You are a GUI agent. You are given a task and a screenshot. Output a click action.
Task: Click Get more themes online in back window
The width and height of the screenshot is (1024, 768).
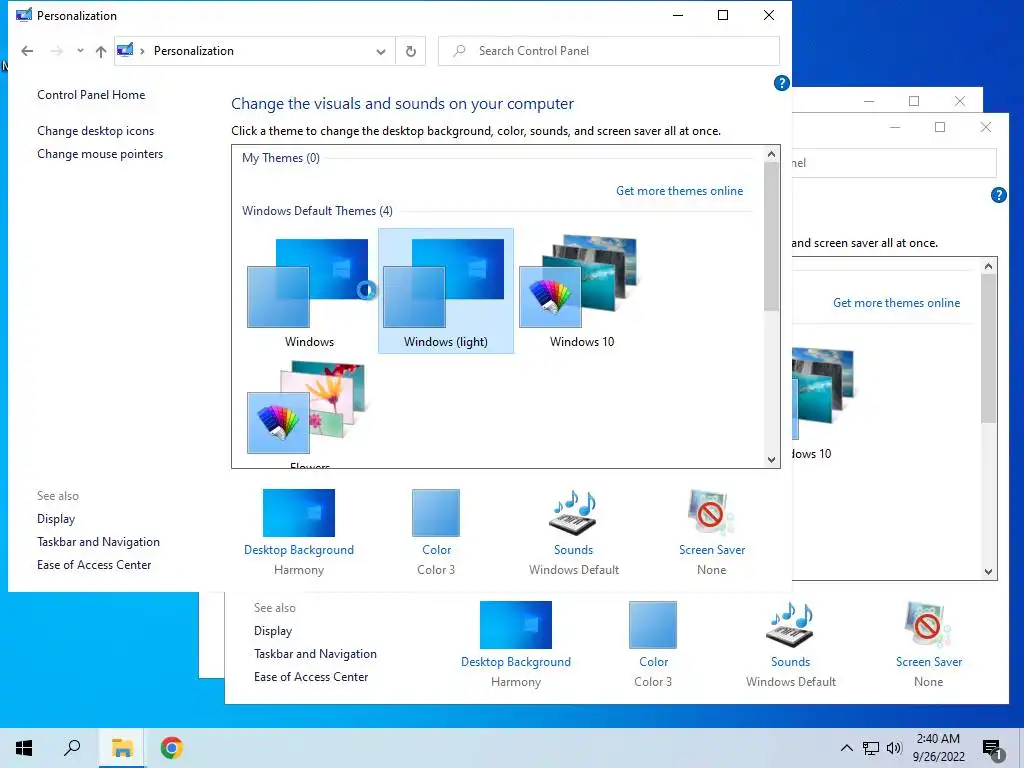(896, 303)
